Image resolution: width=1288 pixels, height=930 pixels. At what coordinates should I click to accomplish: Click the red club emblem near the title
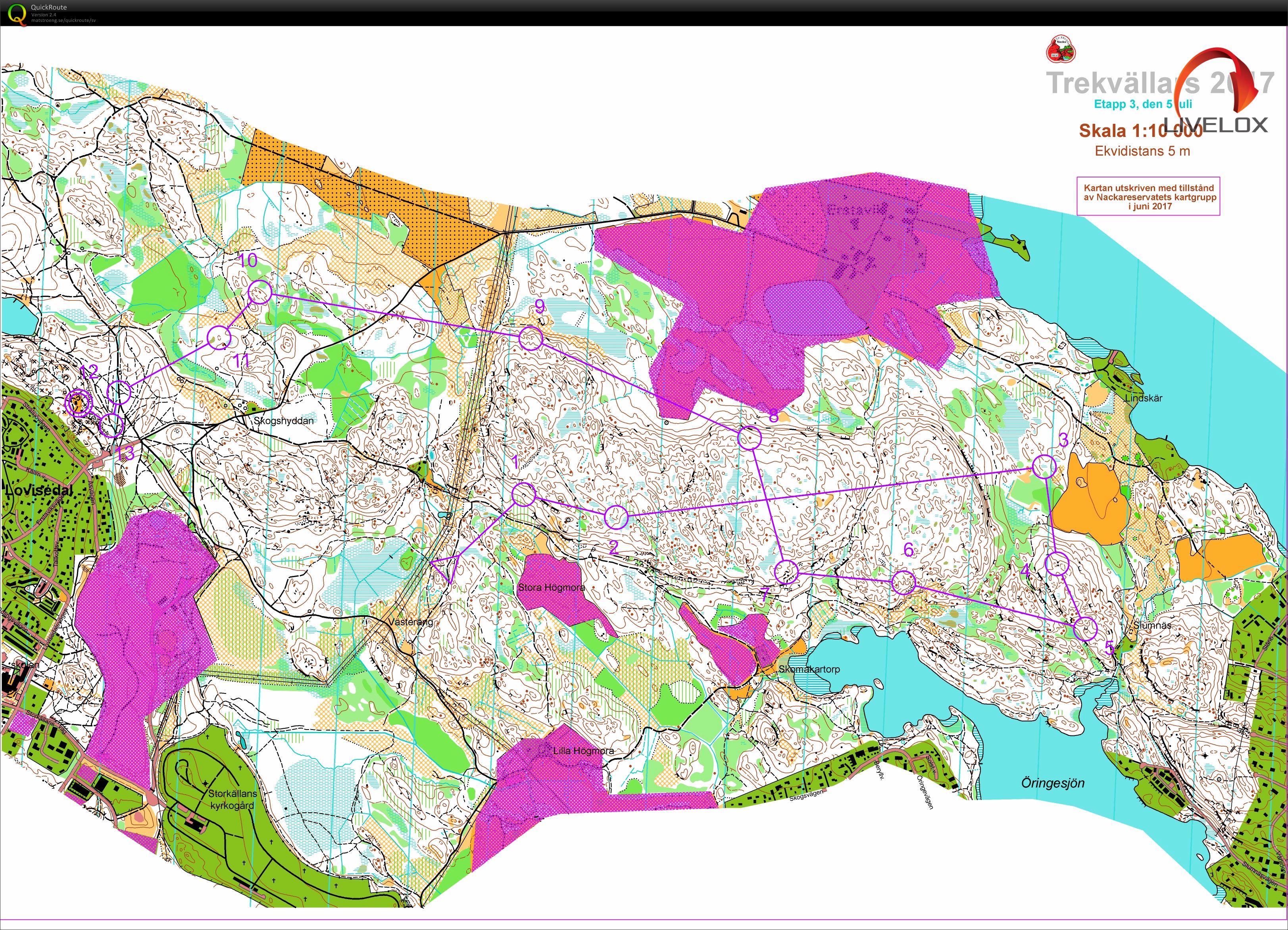click(1062, 49)
